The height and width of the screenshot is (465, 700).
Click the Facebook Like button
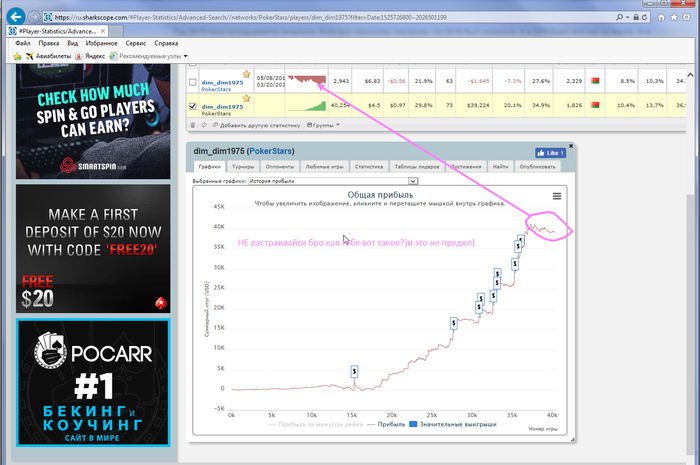point(550,153)
